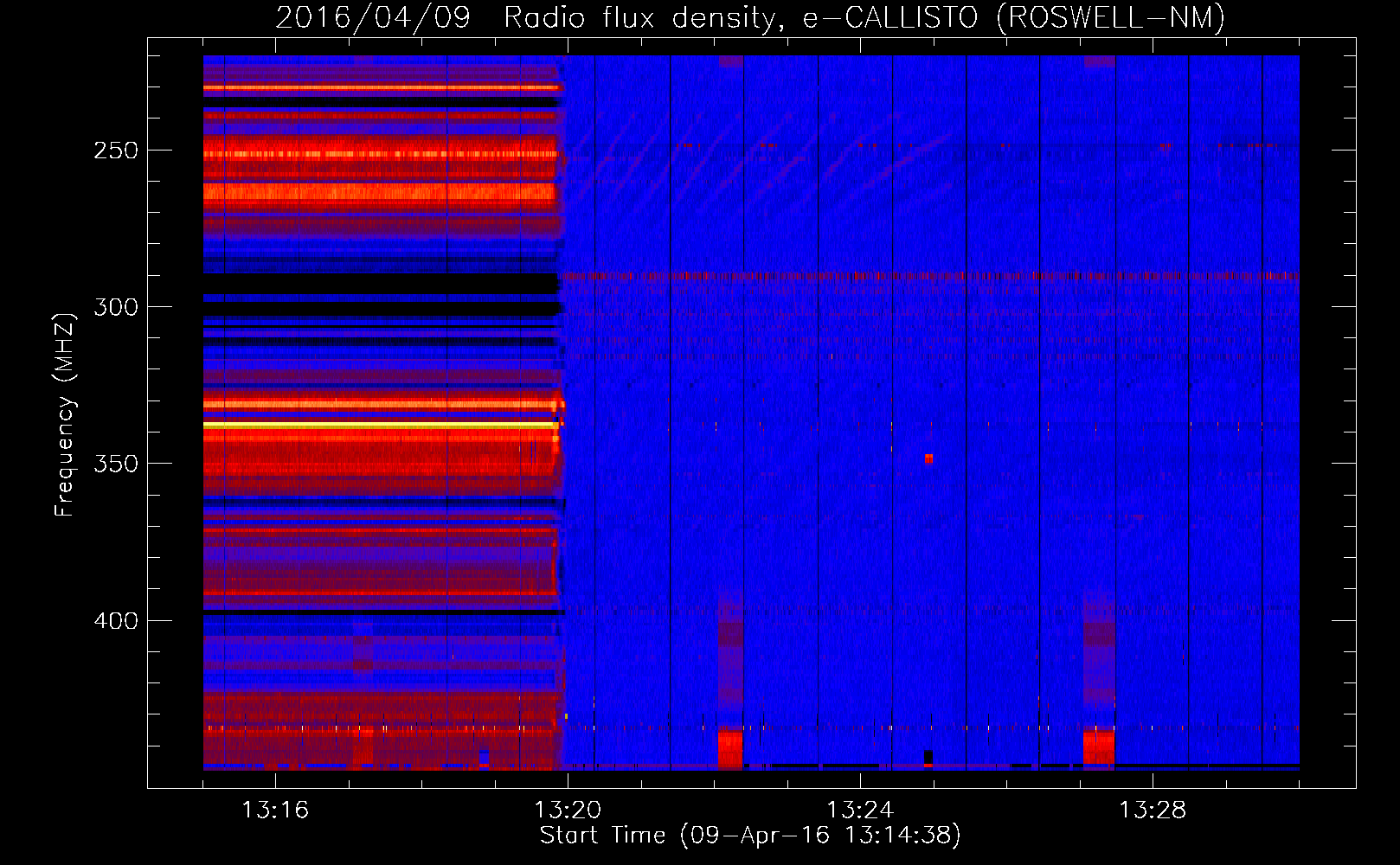
Task: Click the 400 frequency tick label
Action: (x=116, y=621)
